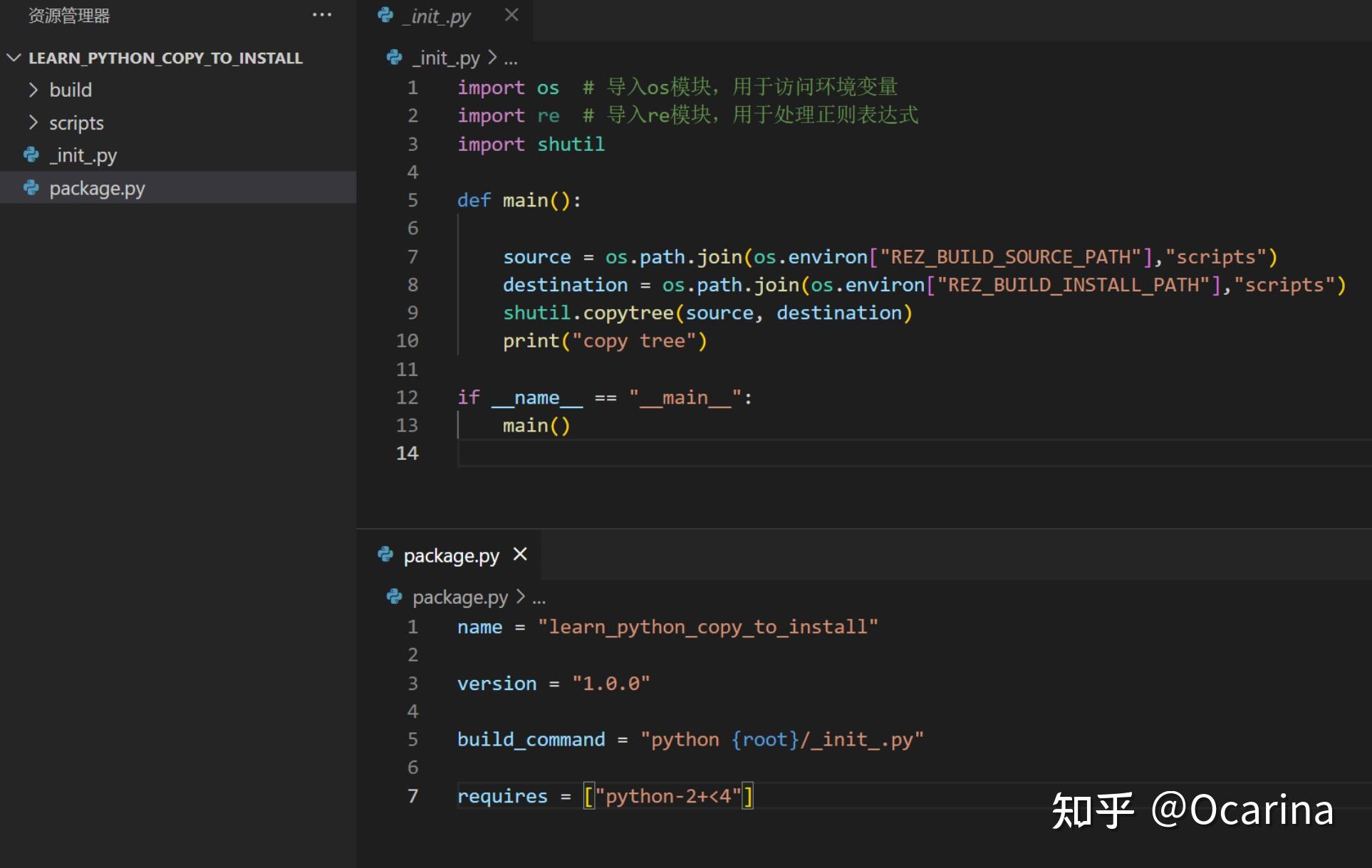Image resolution: width=1372 pixels, height=868 pixels.
Task: Close the _init_.py editor tab
Action: click(511, 15)
